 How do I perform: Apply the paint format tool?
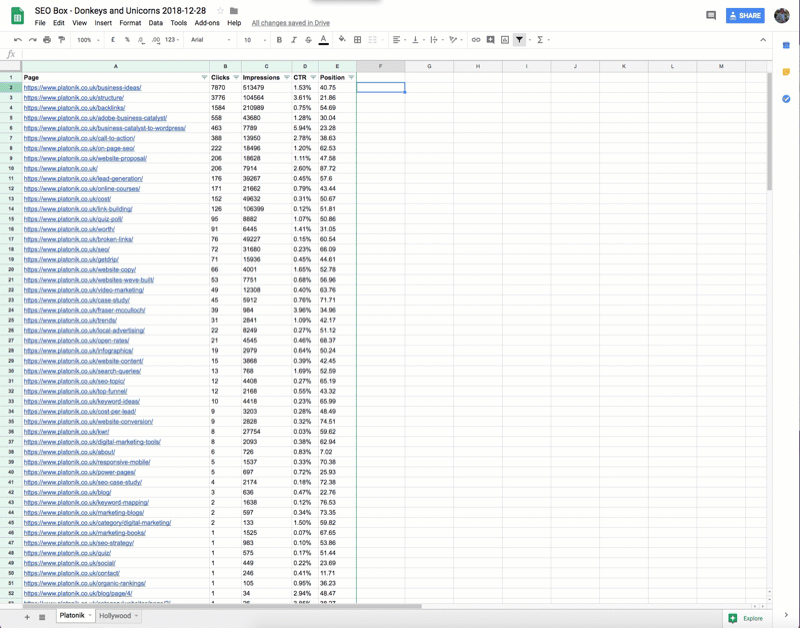tap(61, 40)
